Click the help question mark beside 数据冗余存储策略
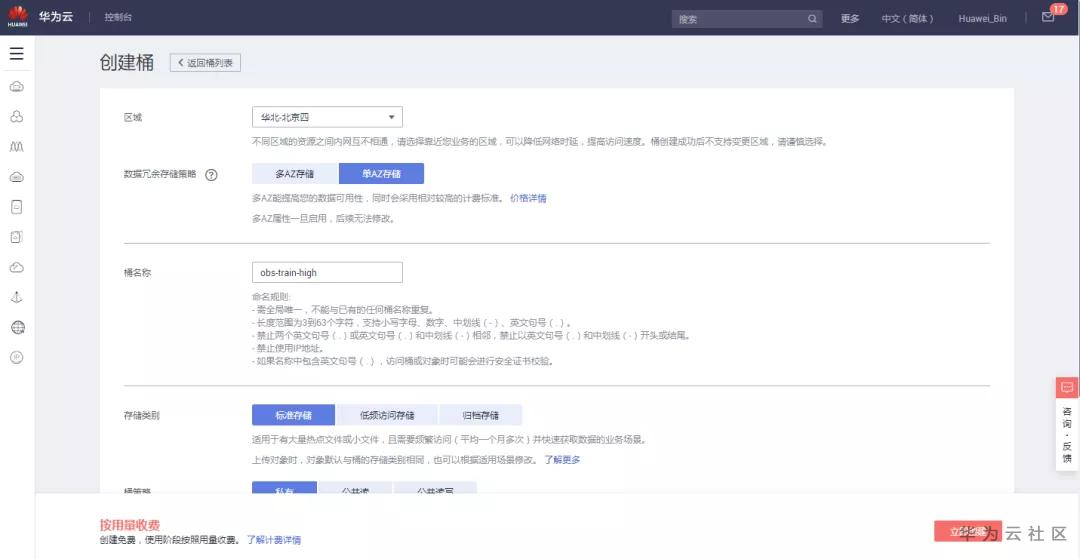The width and height of the screenshot is (1080, 559). [x=211, y=174]
